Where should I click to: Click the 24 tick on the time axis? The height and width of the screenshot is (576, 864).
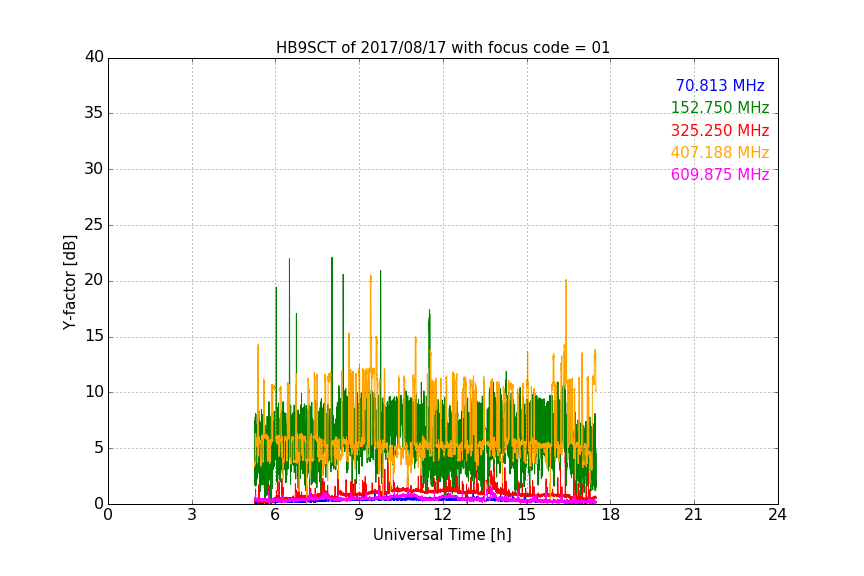point(777,515)
